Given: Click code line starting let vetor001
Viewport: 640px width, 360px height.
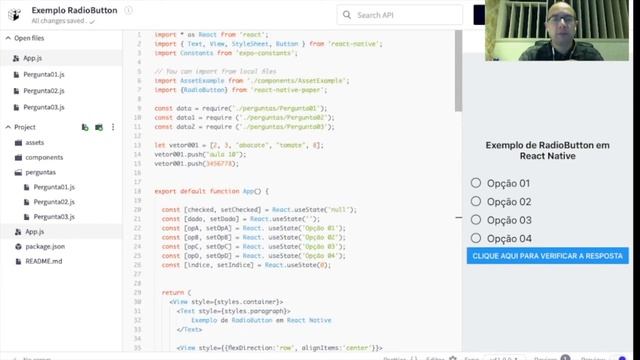Looking at the screenshot, I should pos(239,145).
